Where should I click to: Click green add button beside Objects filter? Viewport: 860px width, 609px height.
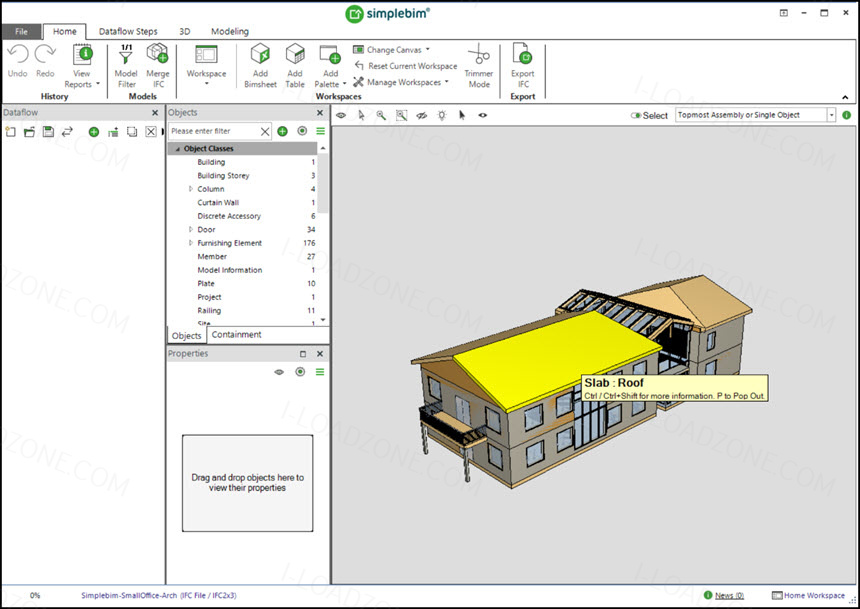pyautogui.click(x=282, y=131)
